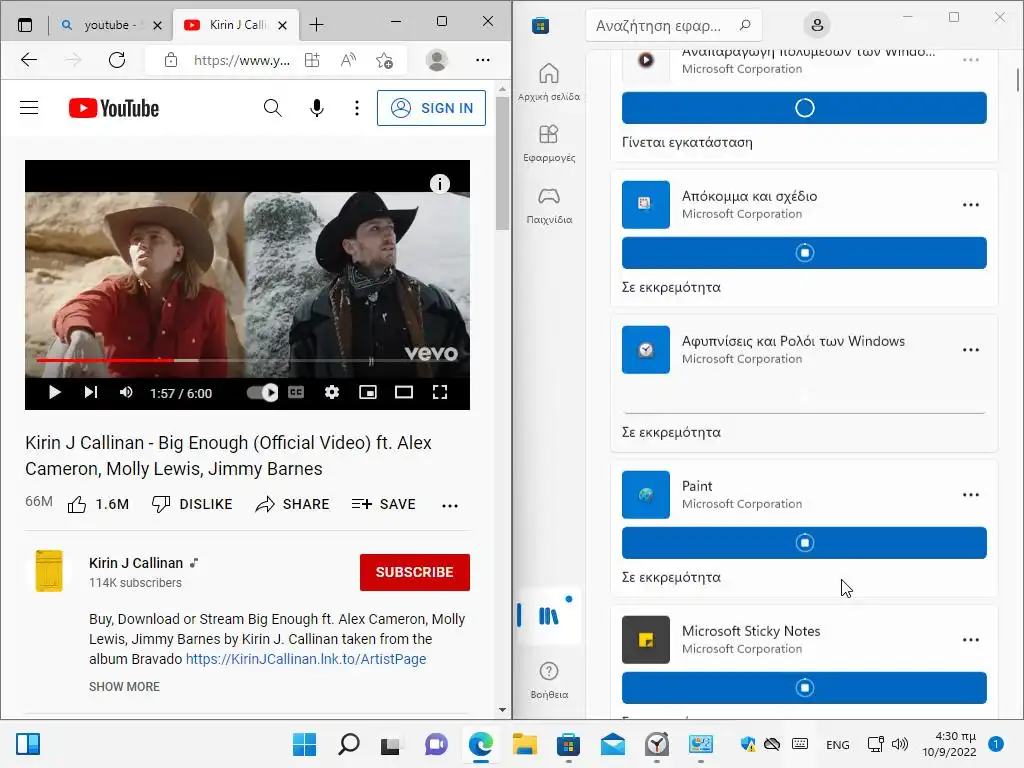Viewport: 1024px width, 768px height.
Task: Click the YouTube page vertical scrollbar
Action: 502,162
